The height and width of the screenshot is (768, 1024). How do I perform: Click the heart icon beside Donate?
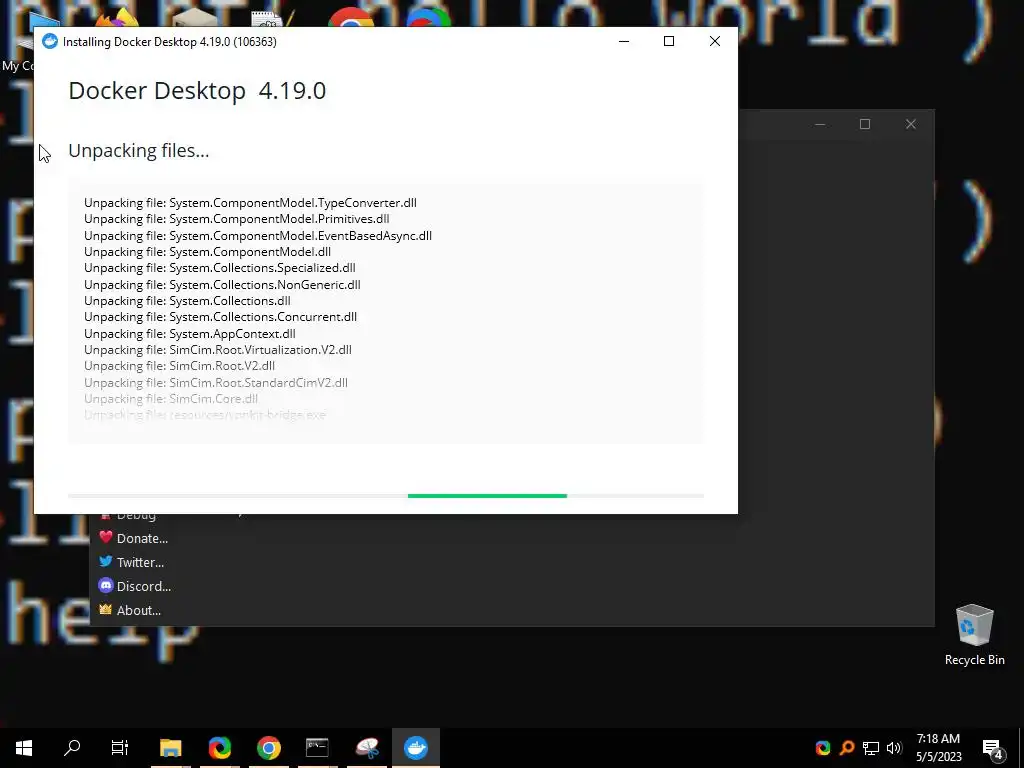tap(106, 537)
